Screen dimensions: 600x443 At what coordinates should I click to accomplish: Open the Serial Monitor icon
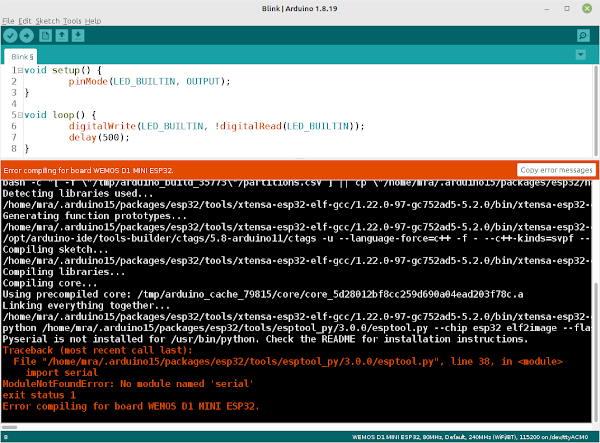pyautogui.click(x=583, y=36)
